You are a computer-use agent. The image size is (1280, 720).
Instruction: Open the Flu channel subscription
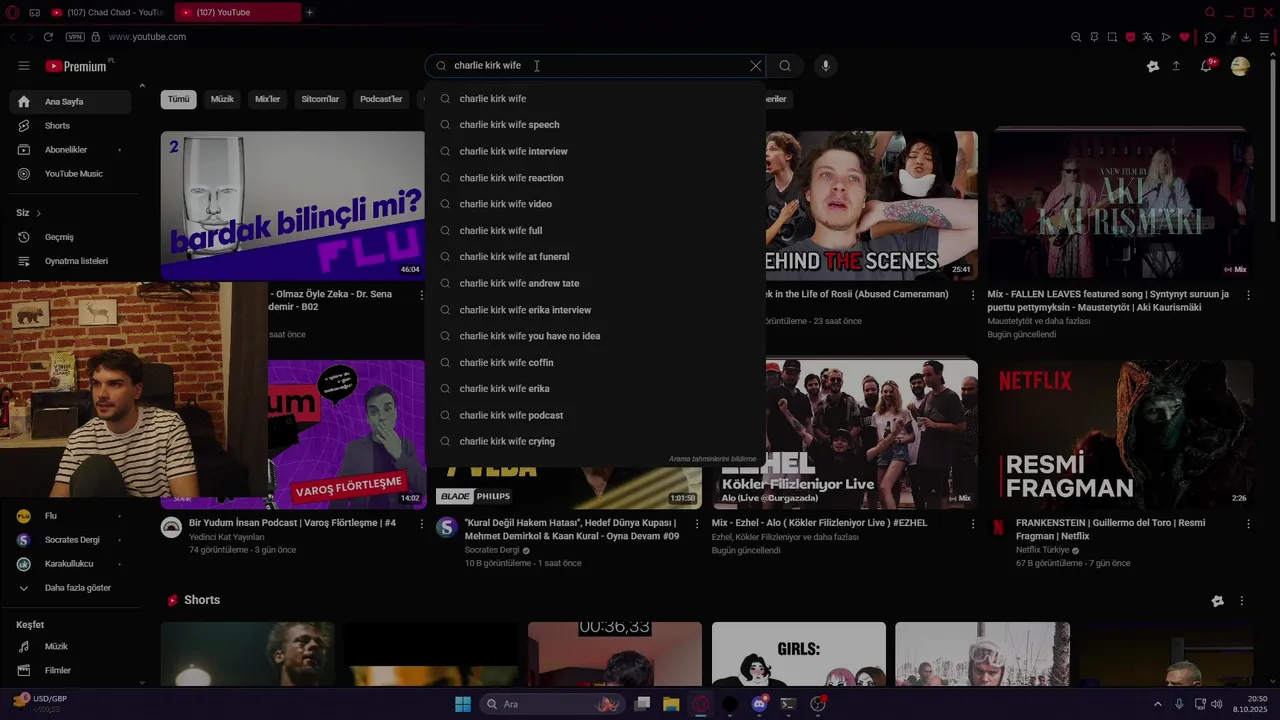(x=70, y=516)
